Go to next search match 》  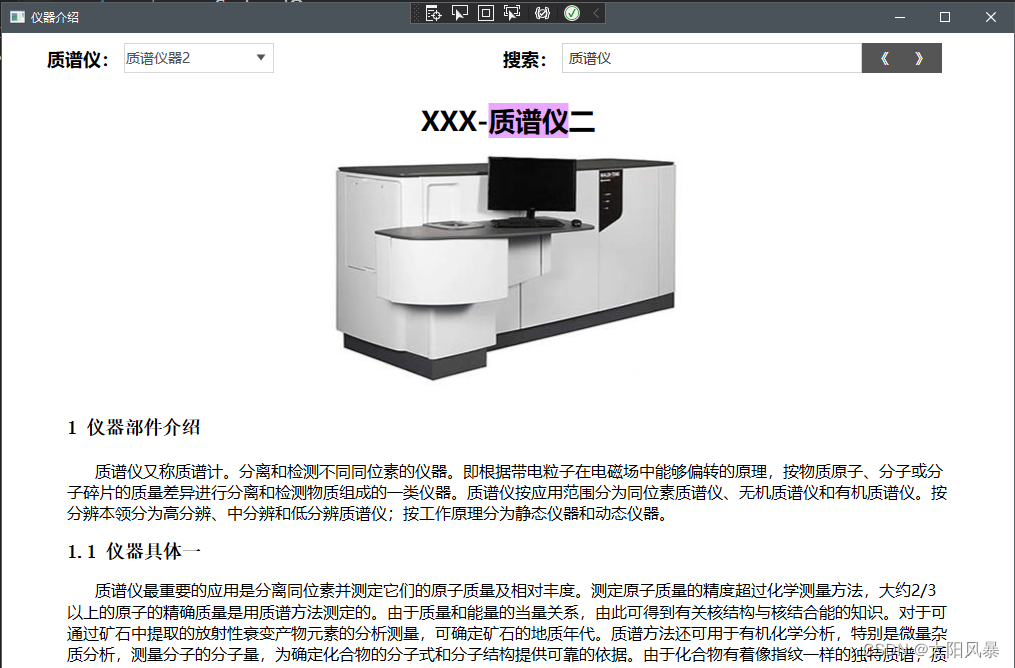pos(920,59)
